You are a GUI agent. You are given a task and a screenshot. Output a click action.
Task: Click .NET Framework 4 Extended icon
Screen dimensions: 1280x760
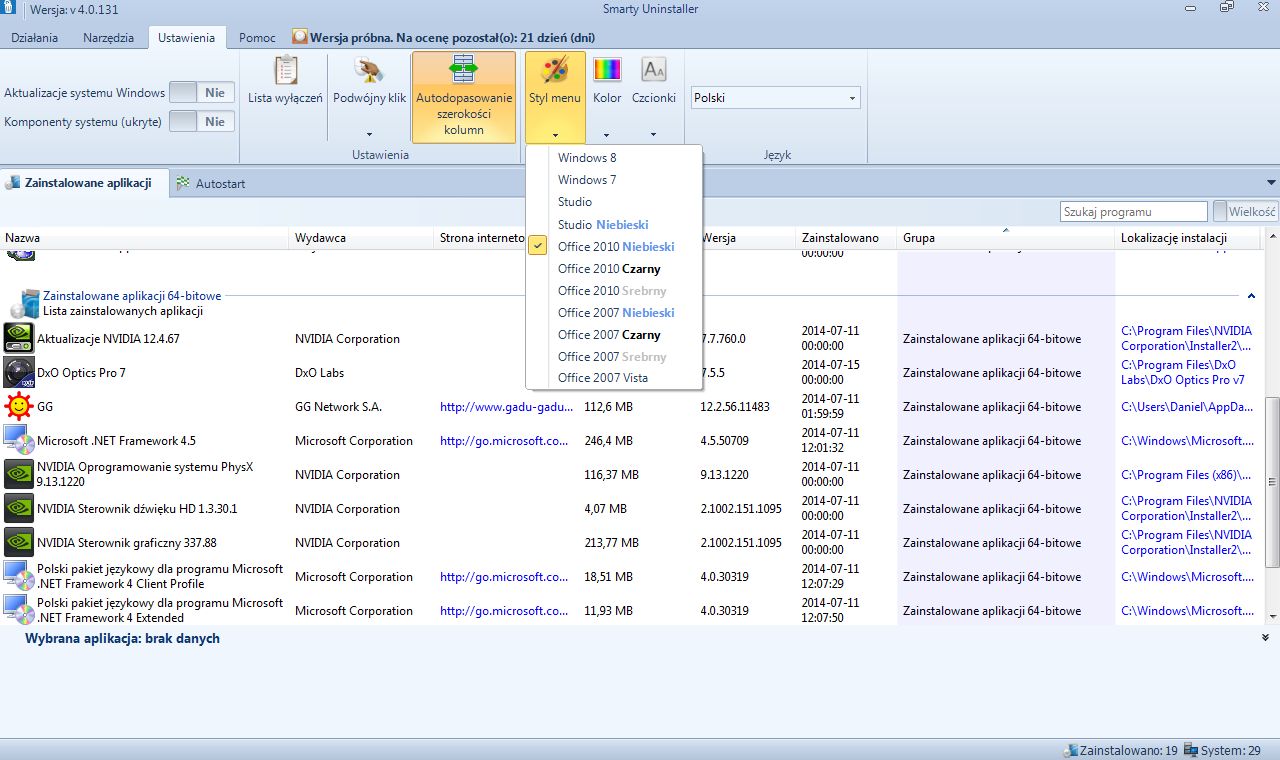[19, 610]
